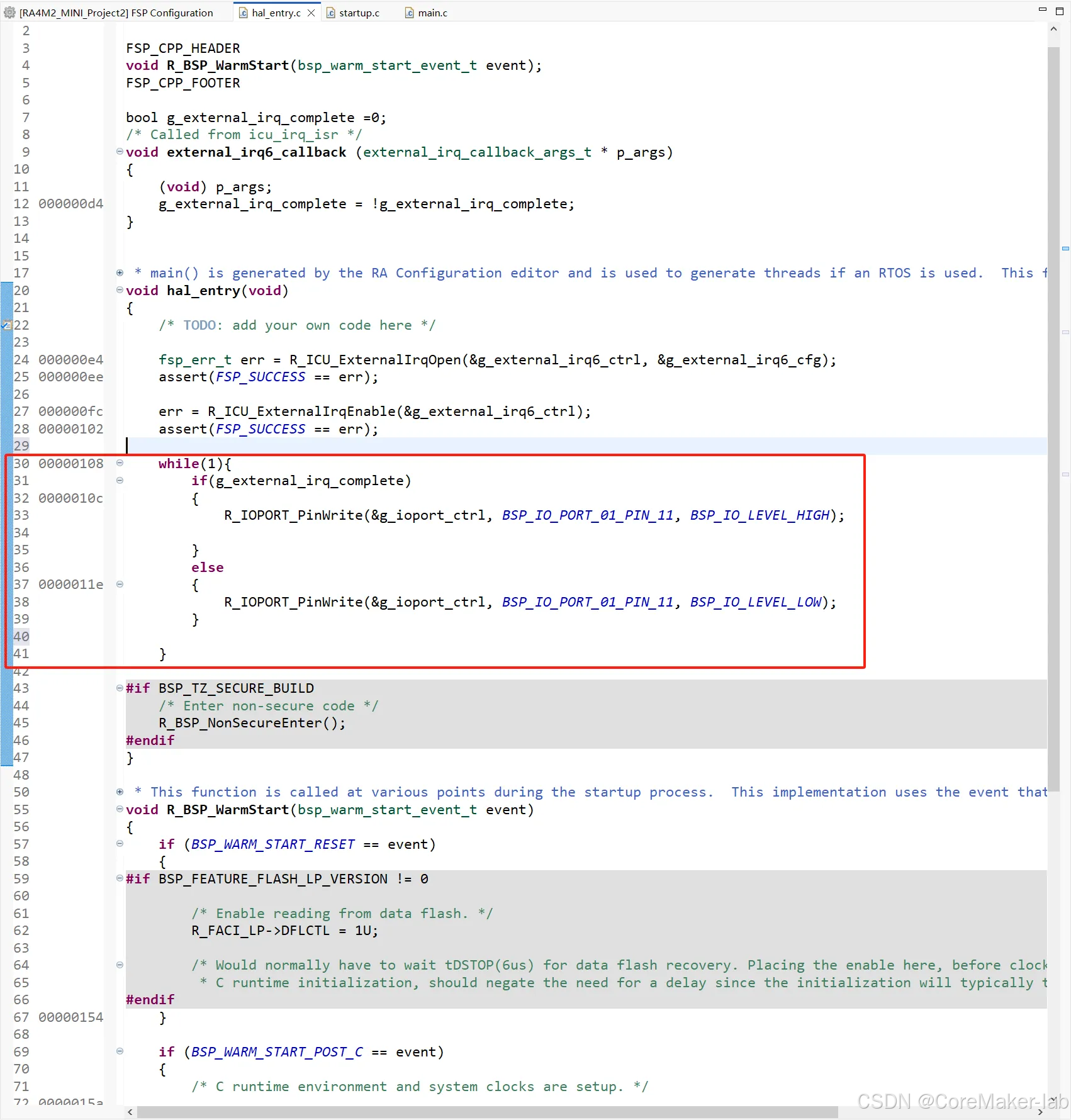Click the C file icon on startup.c tab
This screenshot has height=1120, width=1071.
tap(330, 13)
